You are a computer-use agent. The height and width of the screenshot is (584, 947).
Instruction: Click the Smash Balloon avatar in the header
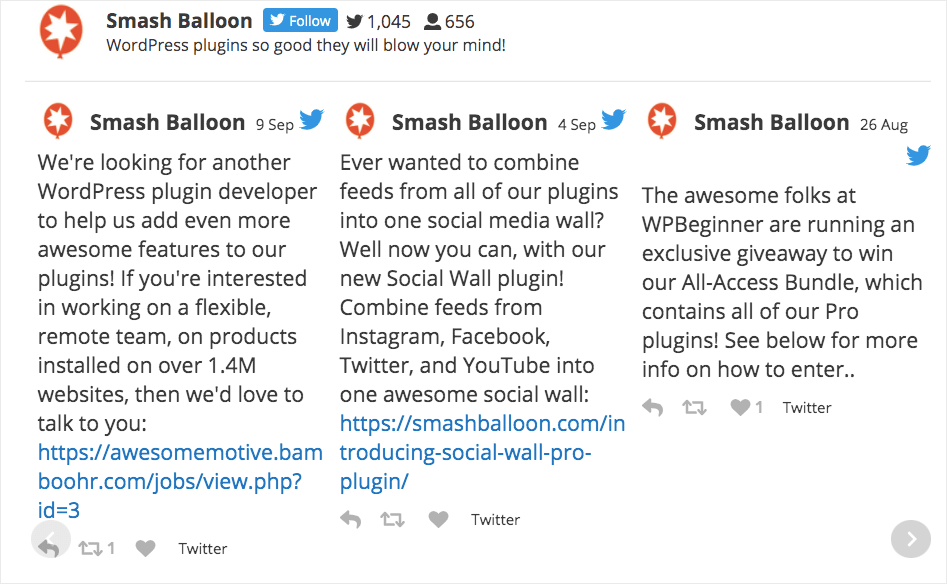[60, 31]
